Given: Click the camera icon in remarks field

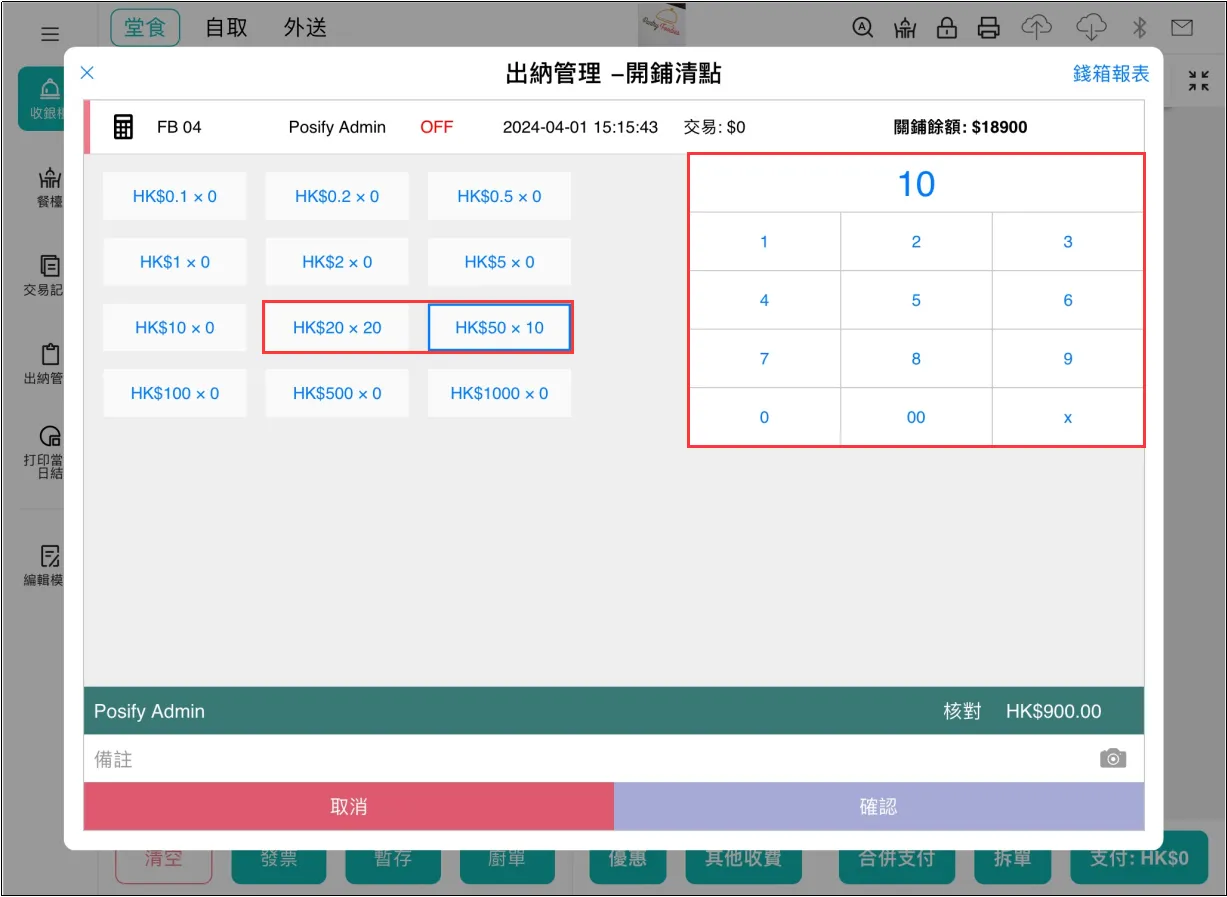Looking at the screenshot, I should point(1112,759).
